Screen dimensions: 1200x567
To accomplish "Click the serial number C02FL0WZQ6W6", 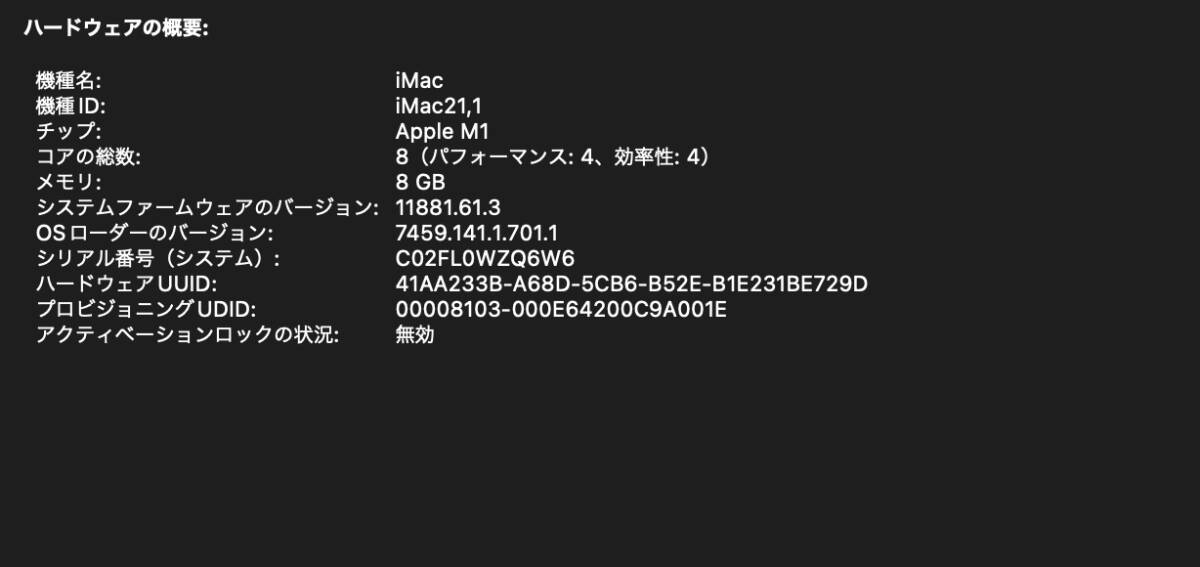I will pos(485,259).
